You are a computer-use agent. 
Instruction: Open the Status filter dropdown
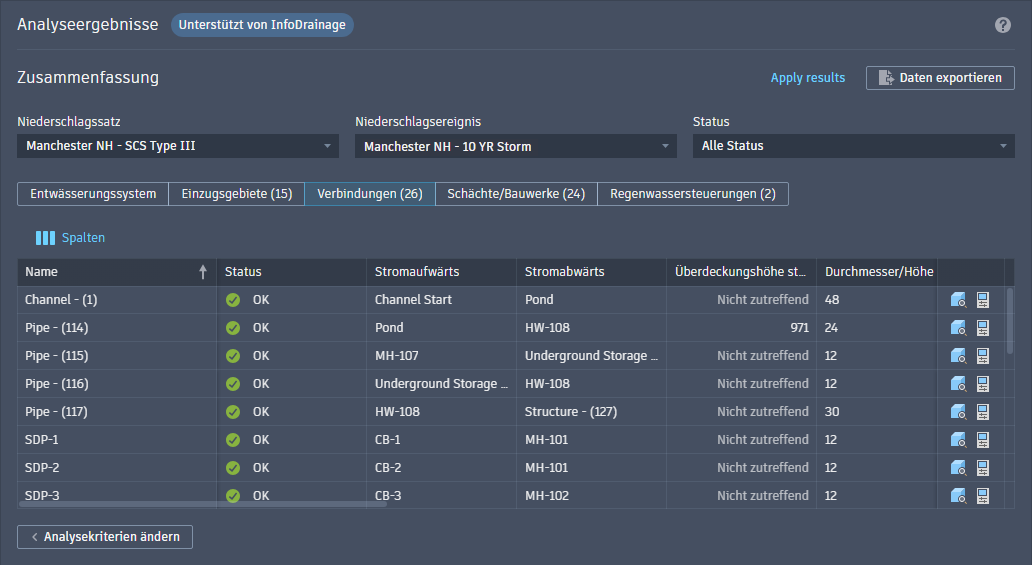(853, 146)
